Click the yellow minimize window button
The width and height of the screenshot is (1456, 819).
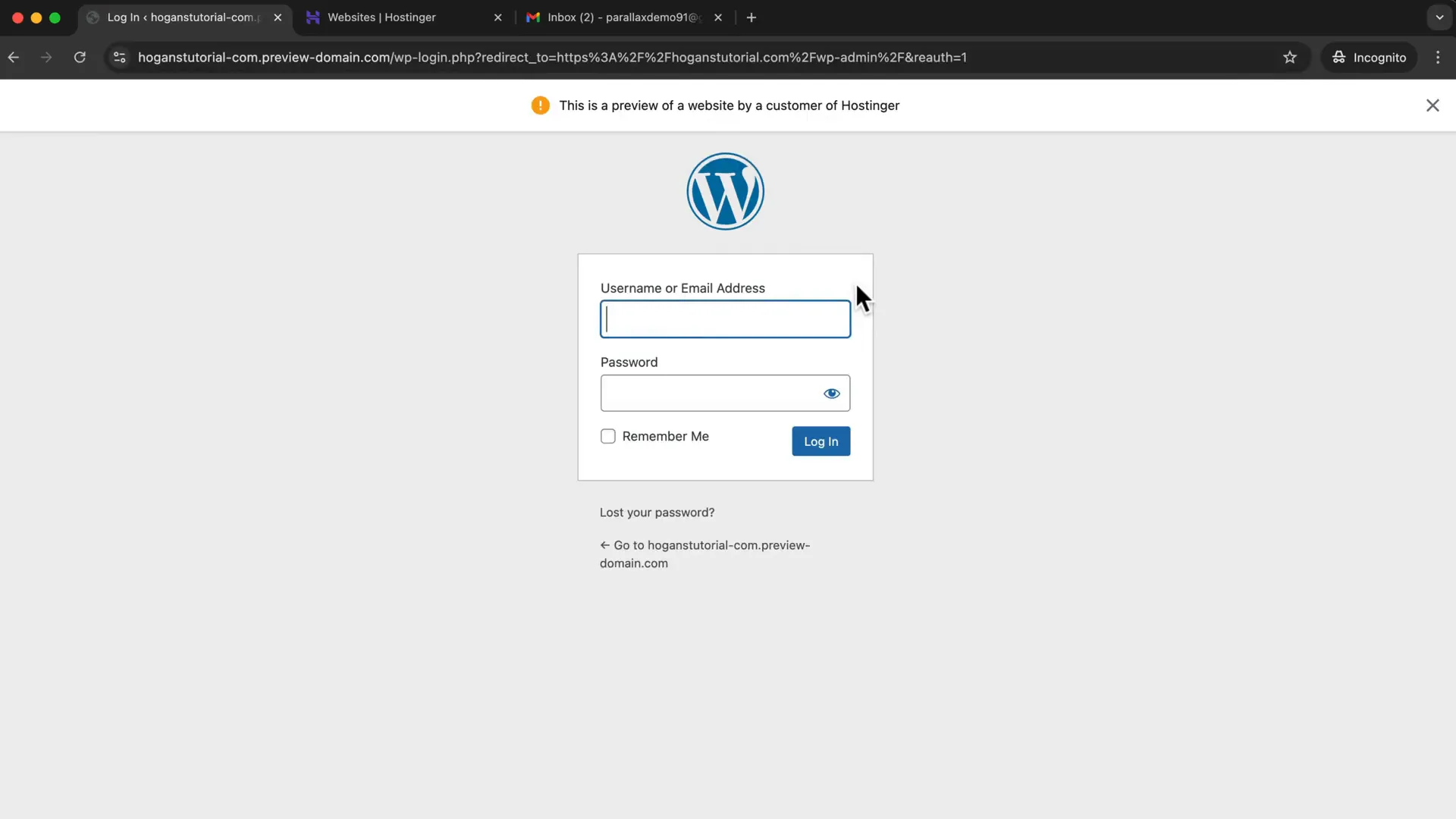coord(36,17)
